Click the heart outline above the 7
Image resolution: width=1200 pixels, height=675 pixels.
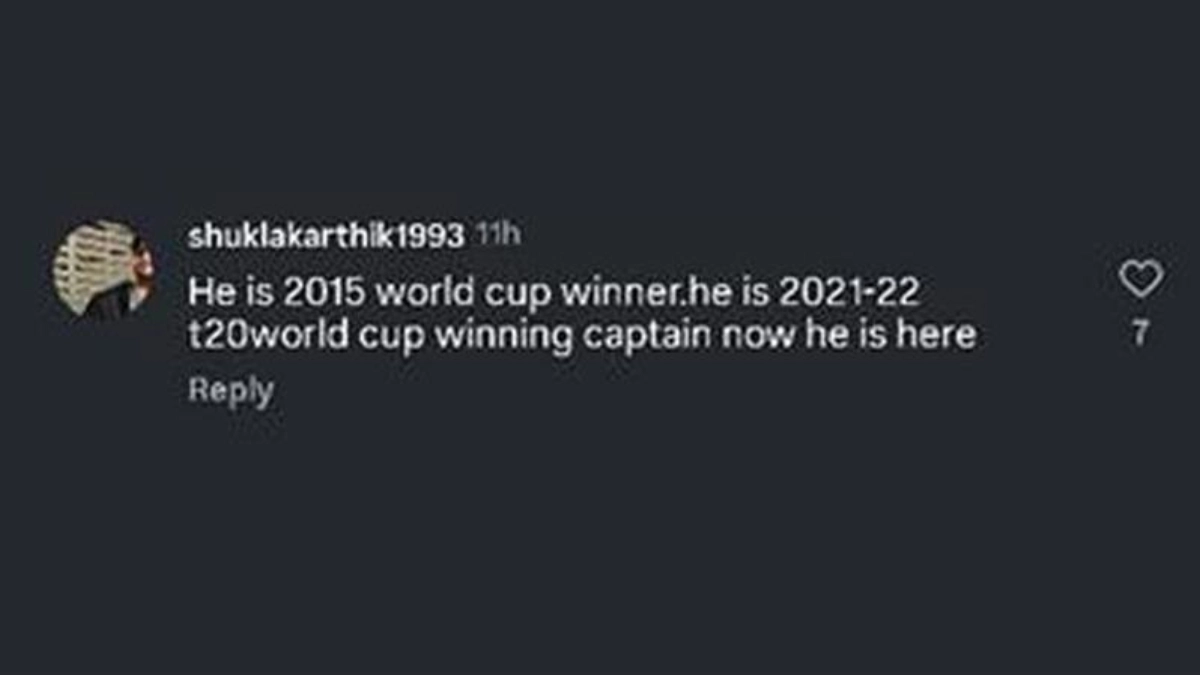click(x=1140, y=279)
